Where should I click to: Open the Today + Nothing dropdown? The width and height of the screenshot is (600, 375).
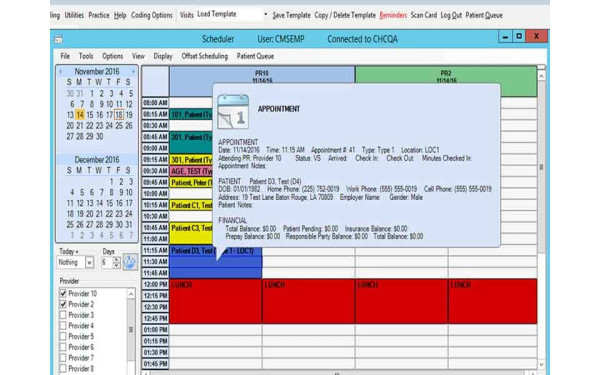(x=89, y=262)
